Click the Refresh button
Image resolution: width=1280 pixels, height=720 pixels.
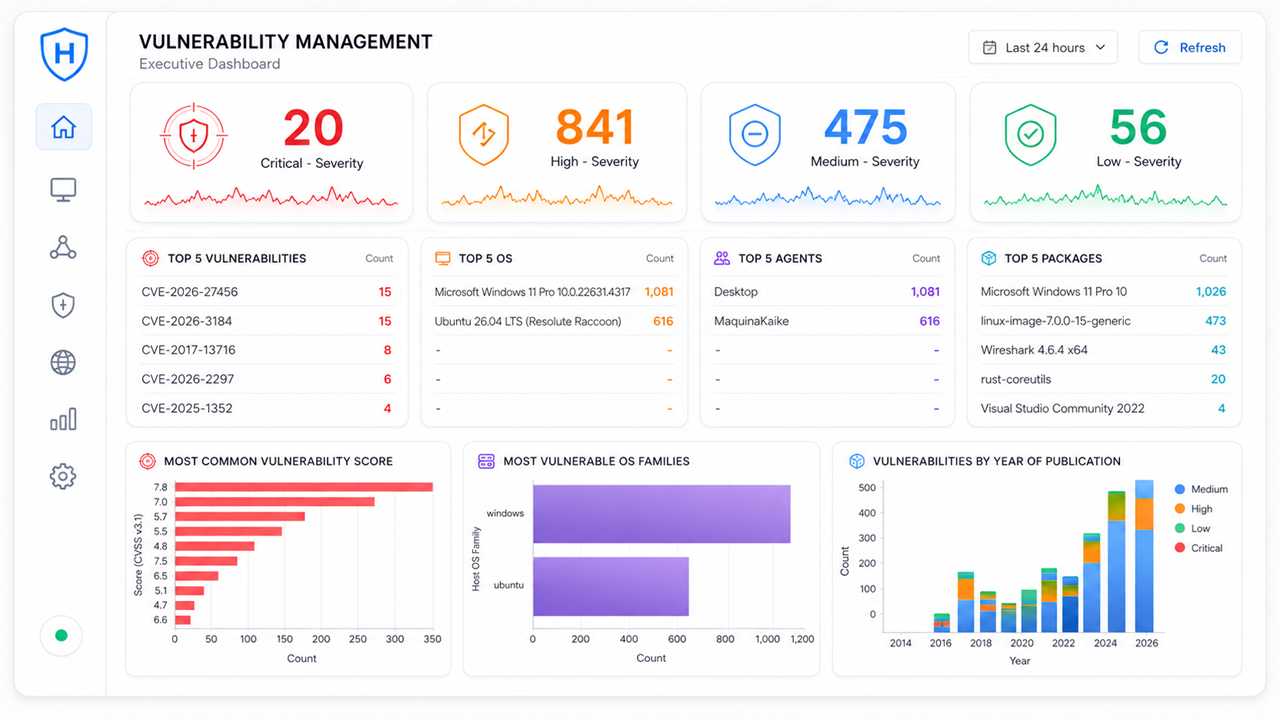point(1190,47)
